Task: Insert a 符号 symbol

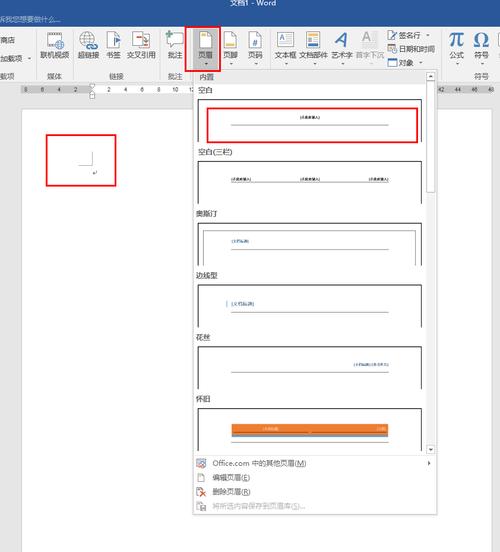Action: pyautogui.click(x=481, y=49)
